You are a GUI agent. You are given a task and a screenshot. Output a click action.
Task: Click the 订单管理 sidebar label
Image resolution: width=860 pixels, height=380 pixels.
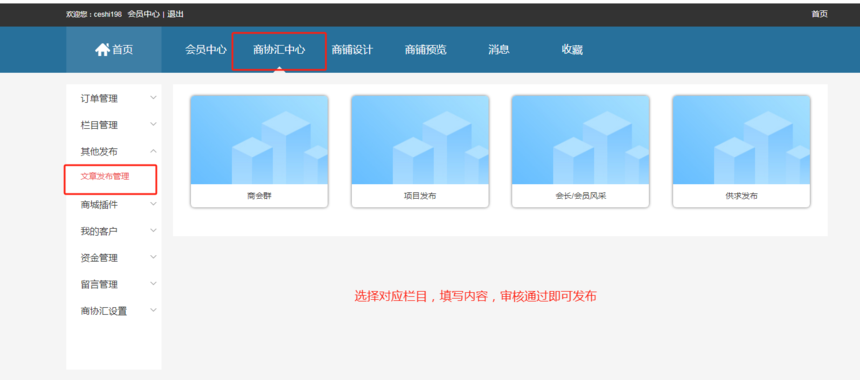99,99
